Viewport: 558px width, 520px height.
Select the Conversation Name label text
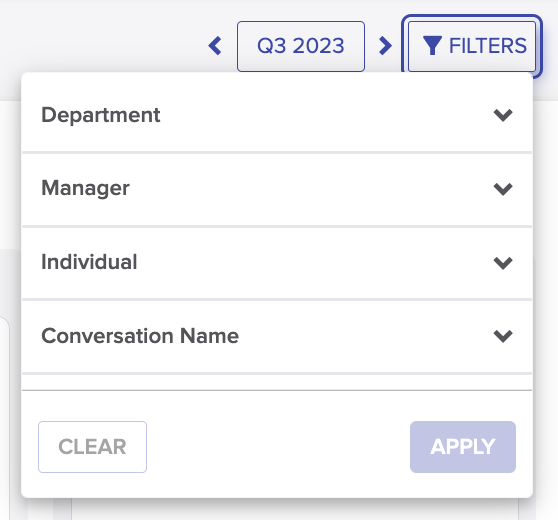tap(140, 336)
